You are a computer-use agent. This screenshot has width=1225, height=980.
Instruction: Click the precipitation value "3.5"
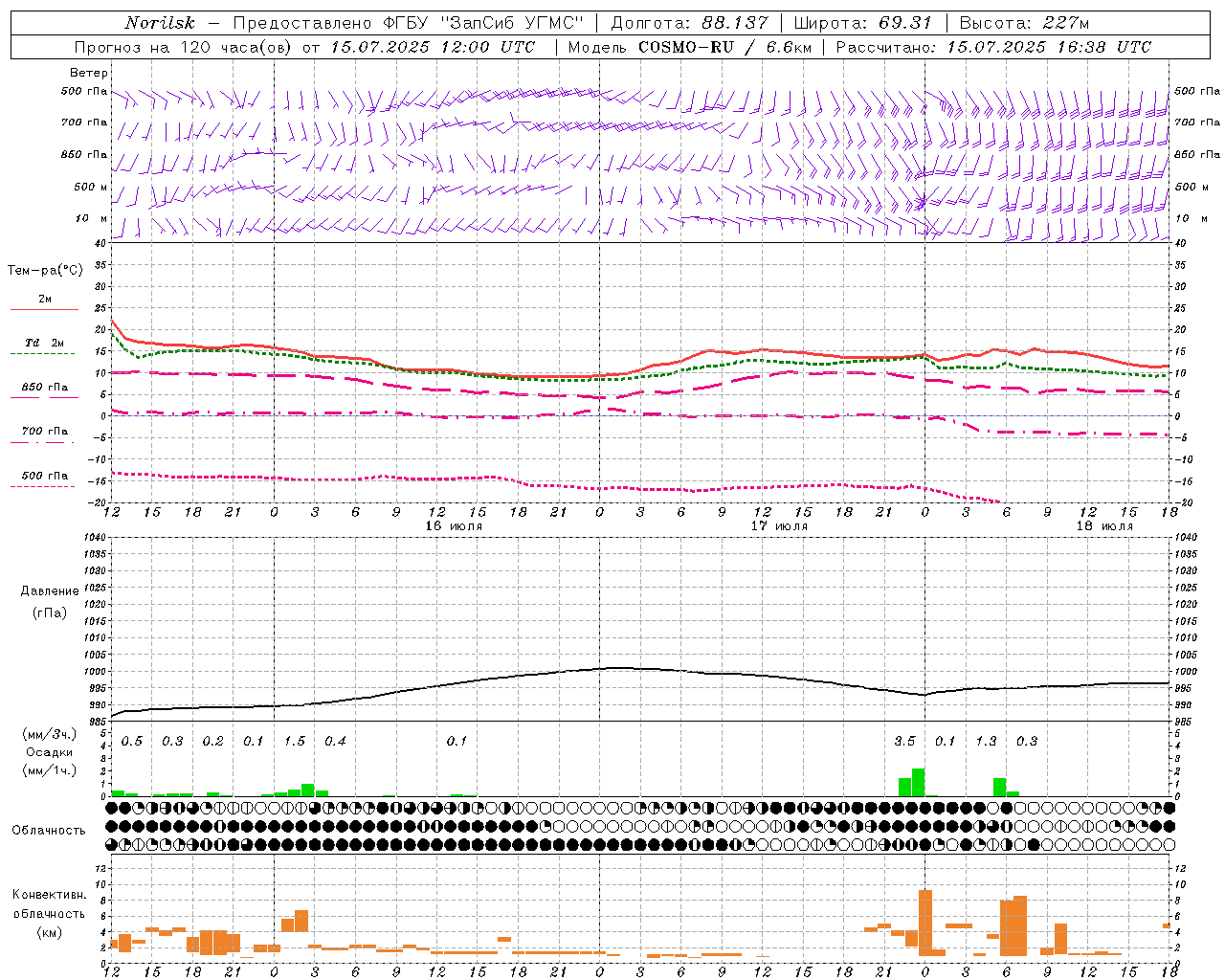click(x=904, y=742)
